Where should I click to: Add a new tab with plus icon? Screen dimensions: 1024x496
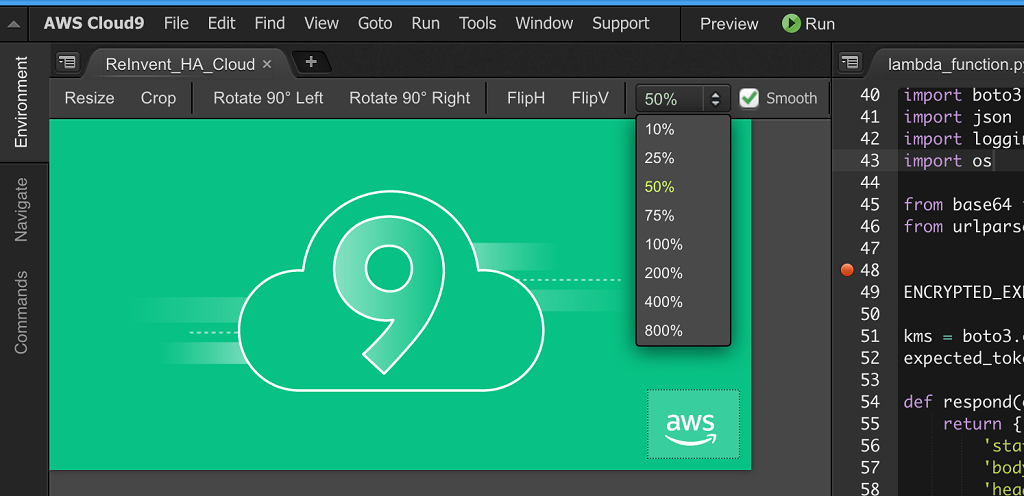(x=311, y=62)
